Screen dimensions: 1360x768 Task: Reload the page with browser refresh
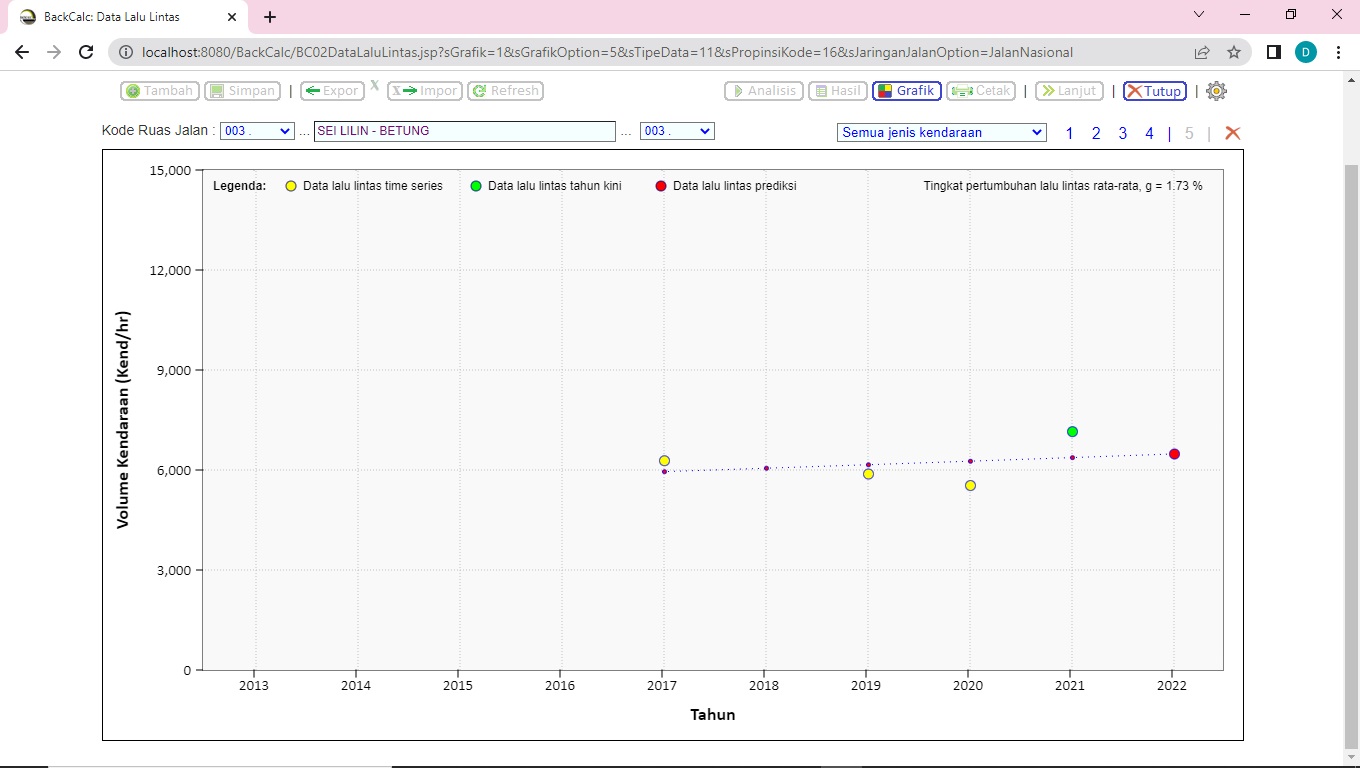(86, 52)
